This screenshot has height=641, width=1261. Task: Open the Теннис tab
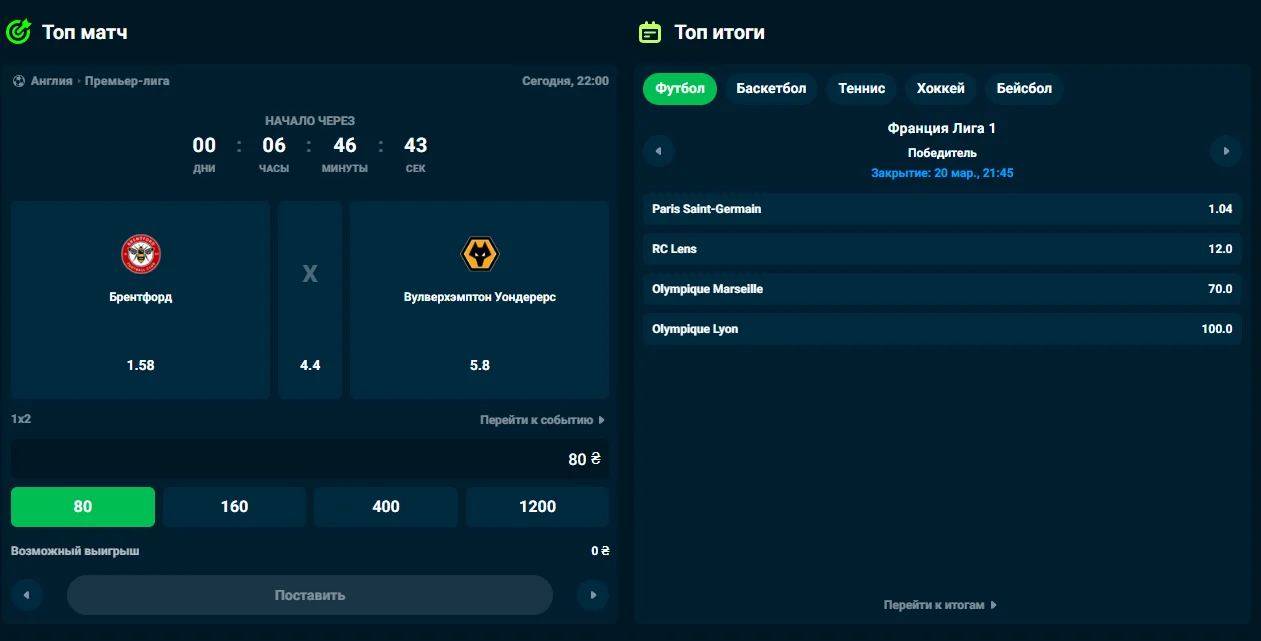pos(862,88)
